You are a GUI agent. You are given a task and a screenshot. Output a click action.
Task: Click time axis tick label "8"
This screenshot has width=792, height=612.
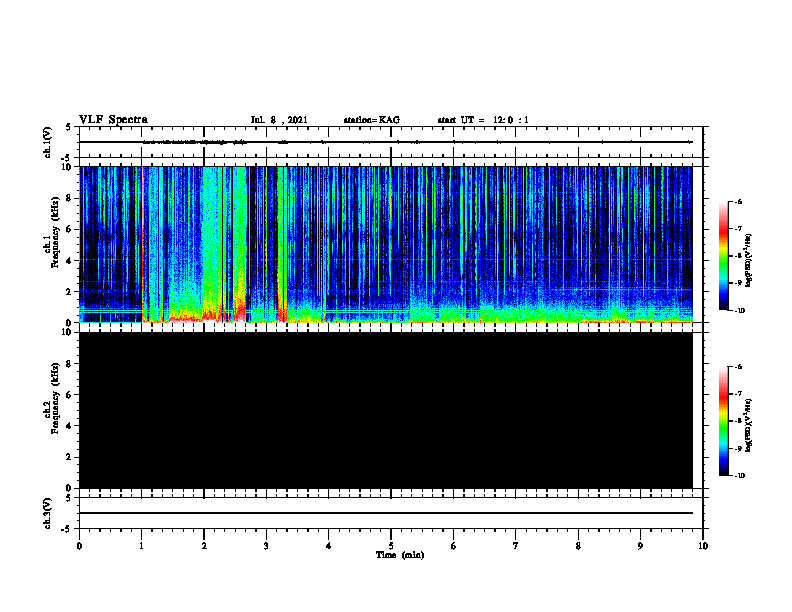[578, 546]
